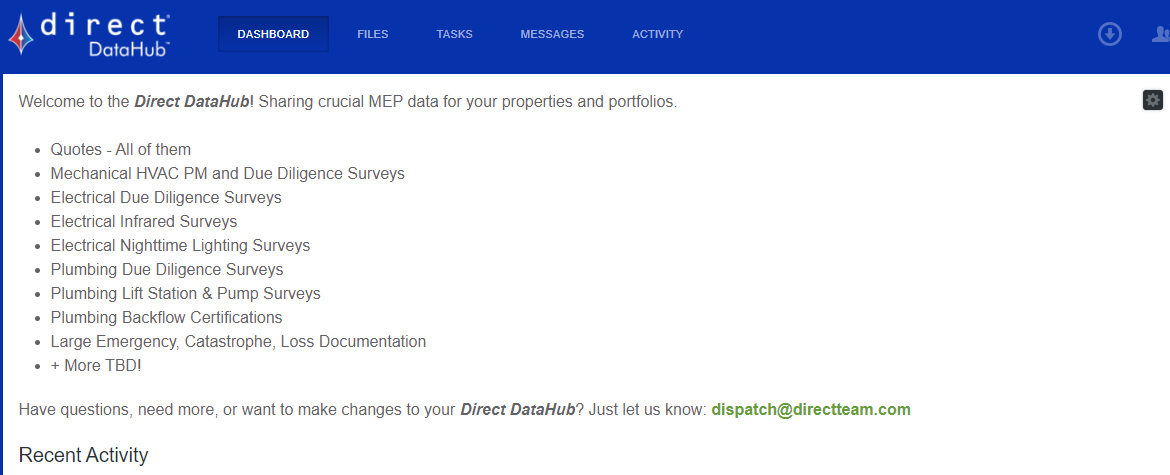The width and height of the screenshot is (1170, 475).
Task: Switch to the Dashboard tab
Action: (273, 34)
